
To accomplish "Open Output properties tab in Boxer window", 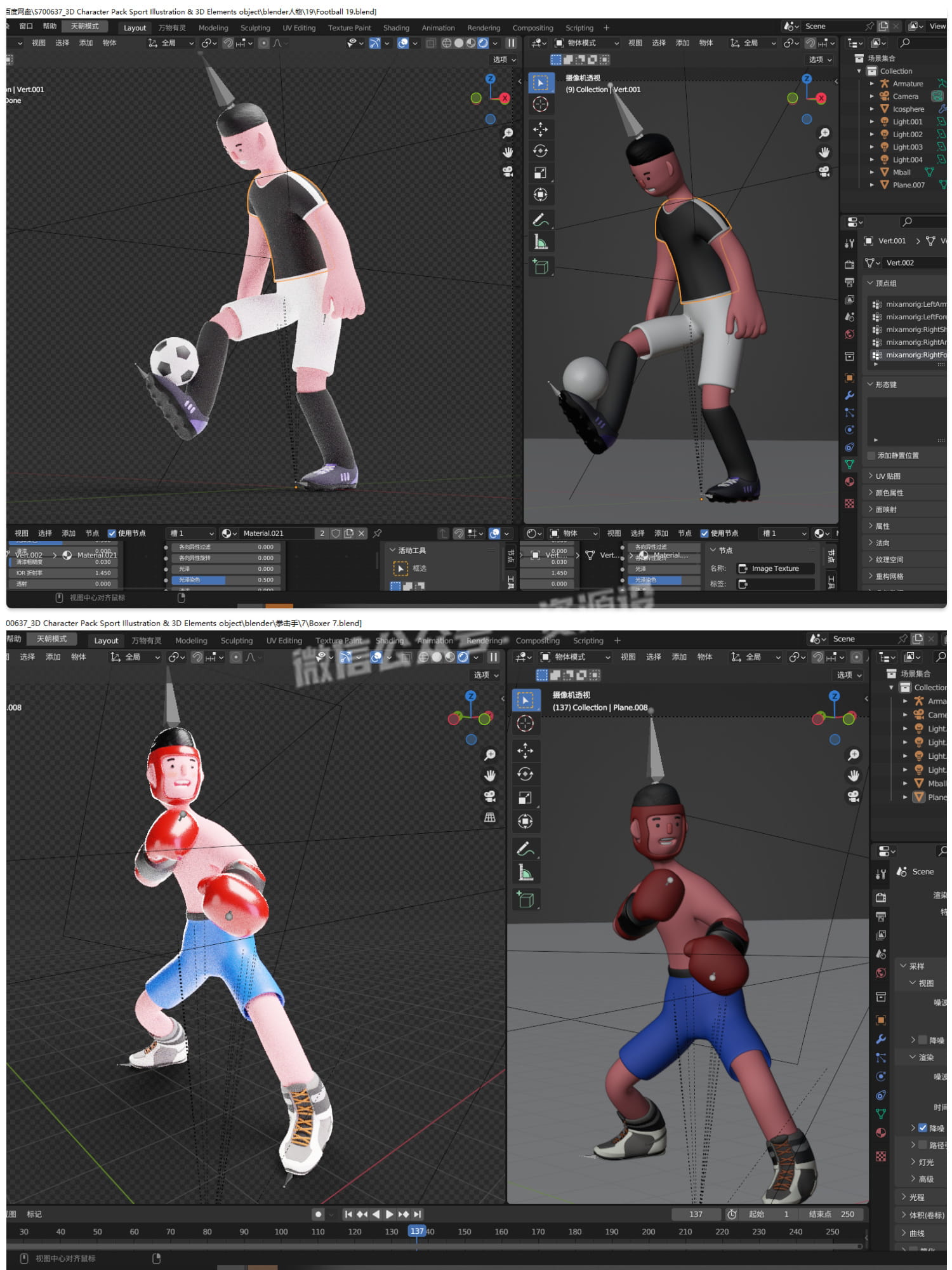I will [x=881, y=916].
